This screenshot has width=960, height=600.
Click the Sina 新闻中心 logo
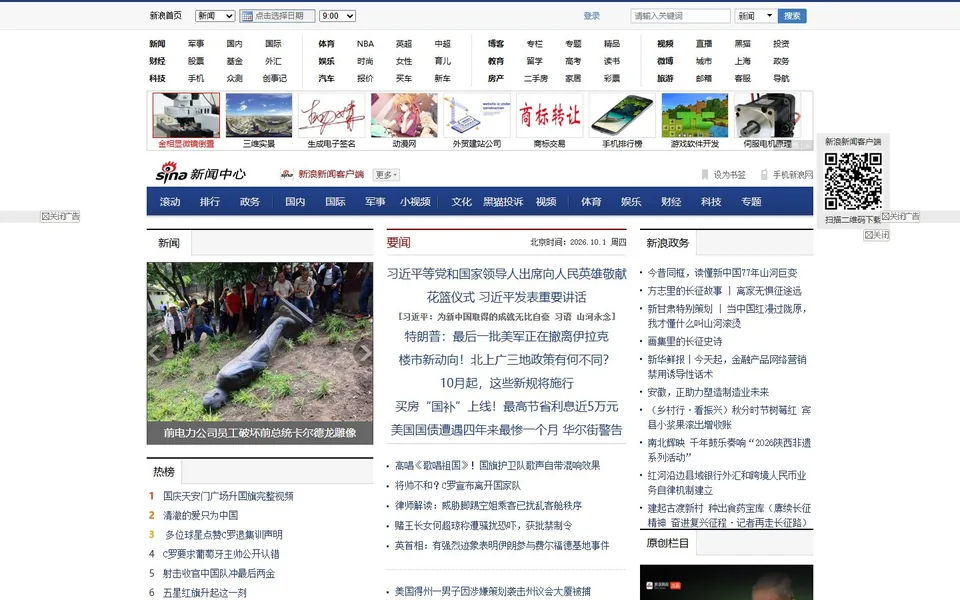(x=200, y=173)
